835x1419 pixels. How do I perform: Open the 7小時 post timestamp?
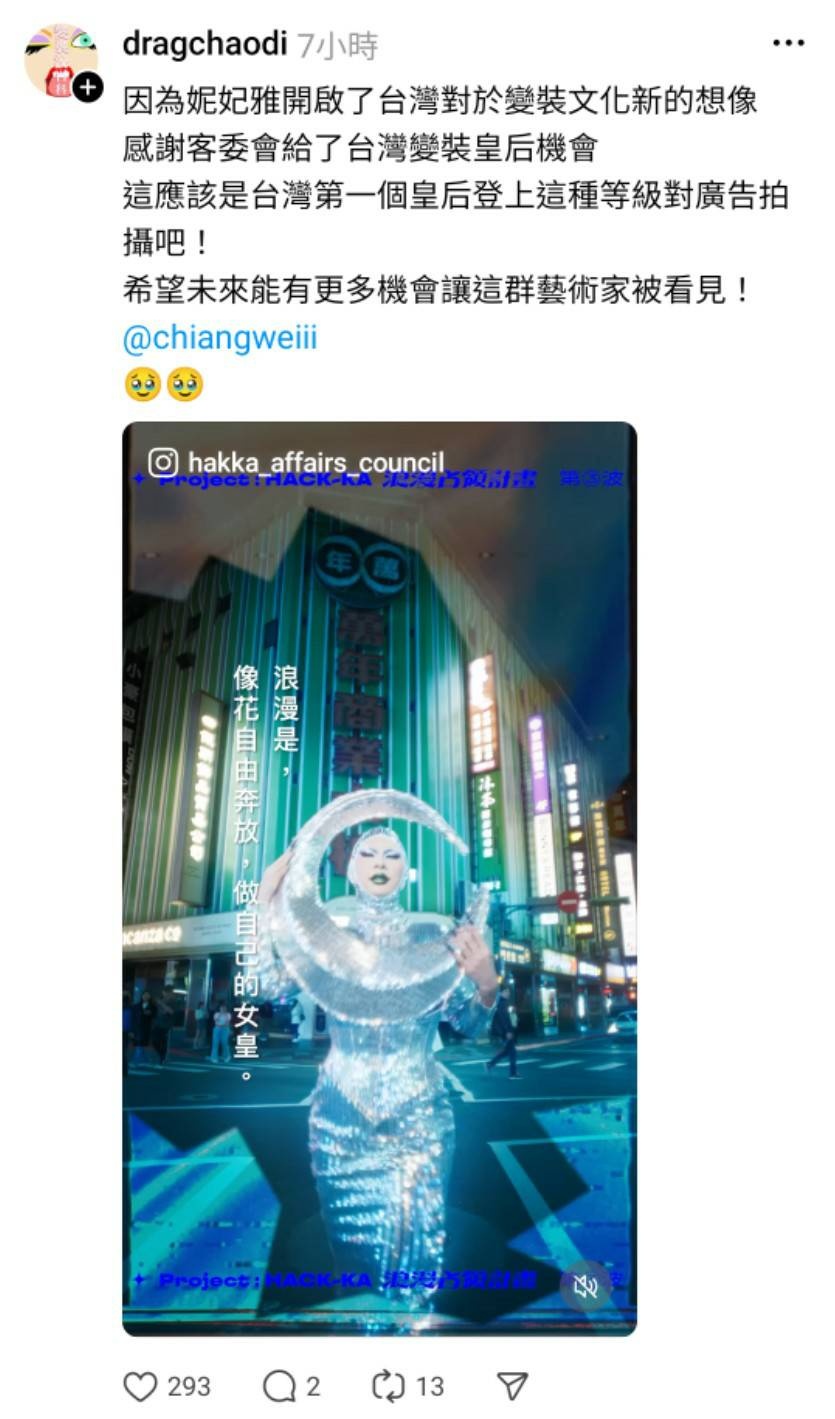(x=337, y=45)
